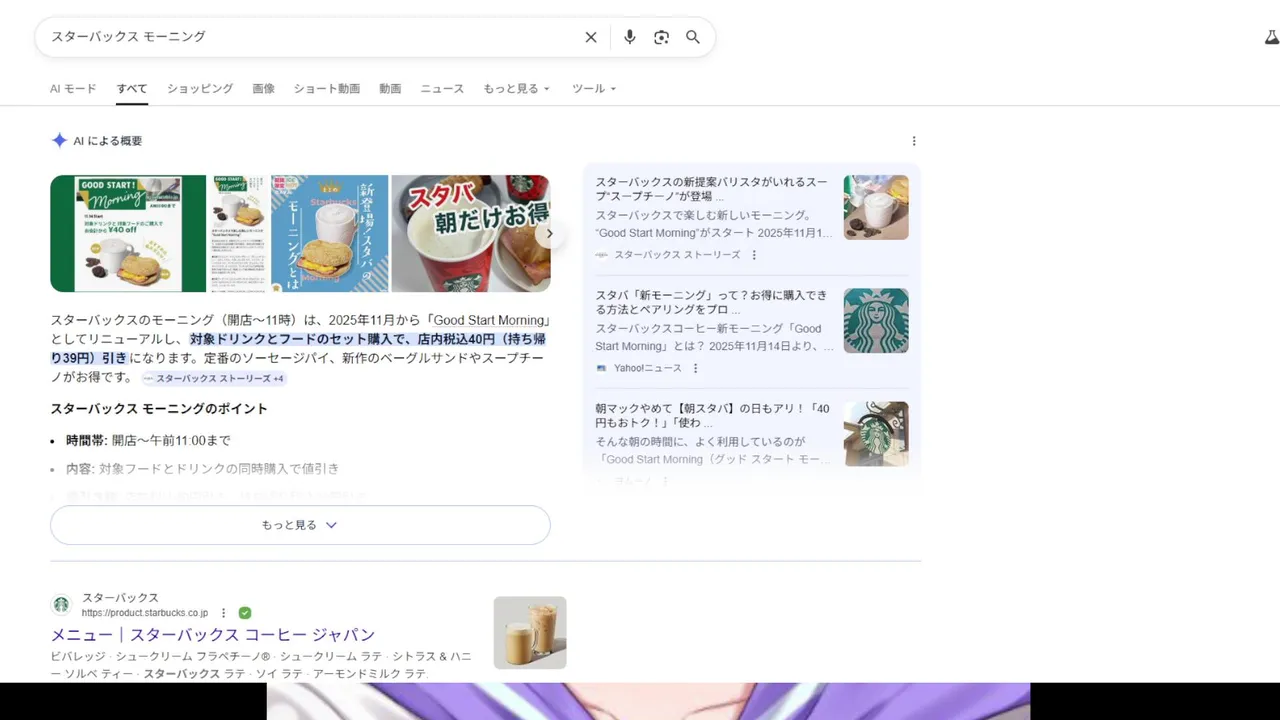The image size is (1280, 720).
Task: Open the ショッピング tab
Action: click(x=200, y=88)
